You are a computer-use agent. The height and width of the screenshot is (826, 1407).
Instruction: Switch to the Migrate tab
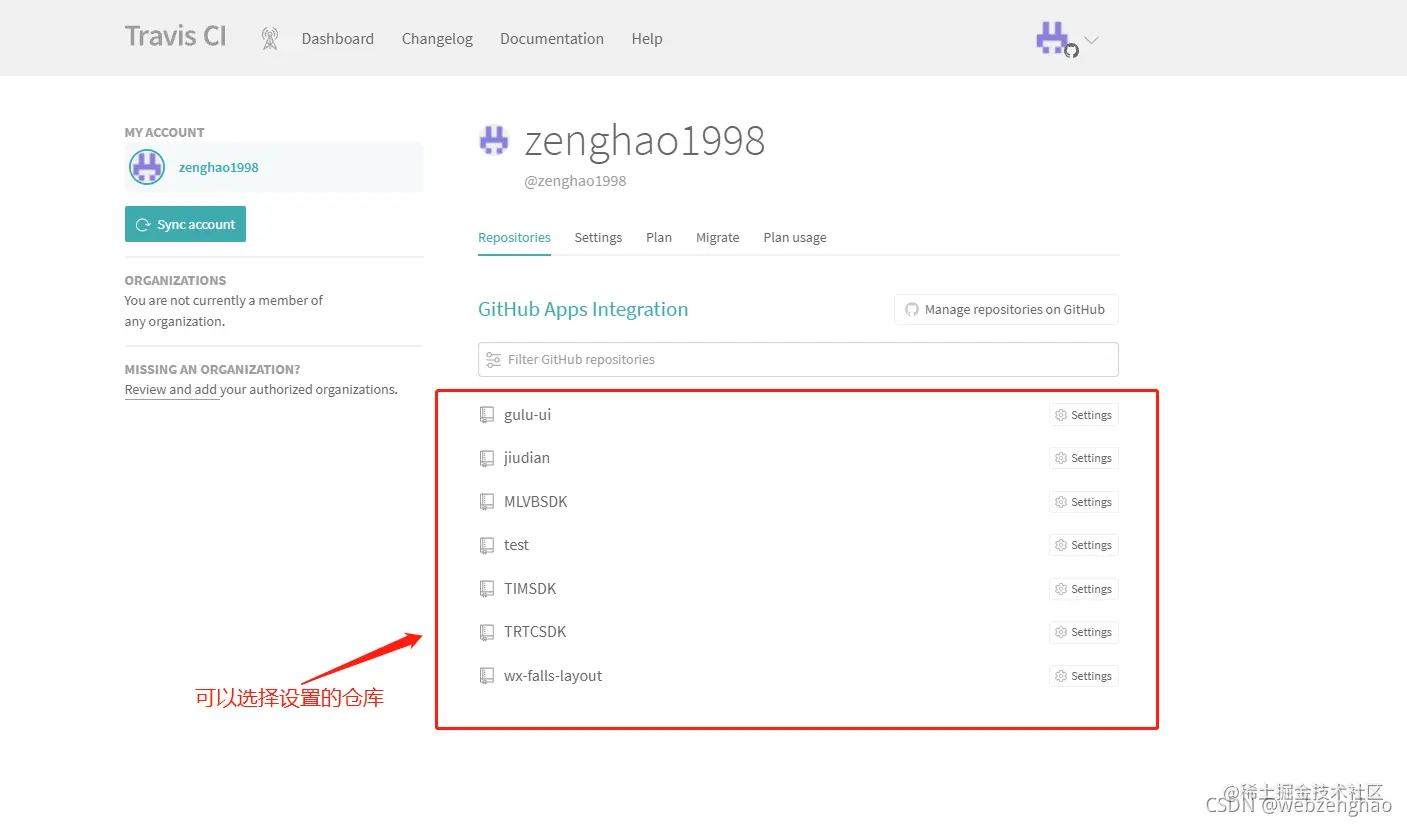[x=718, y=238]
